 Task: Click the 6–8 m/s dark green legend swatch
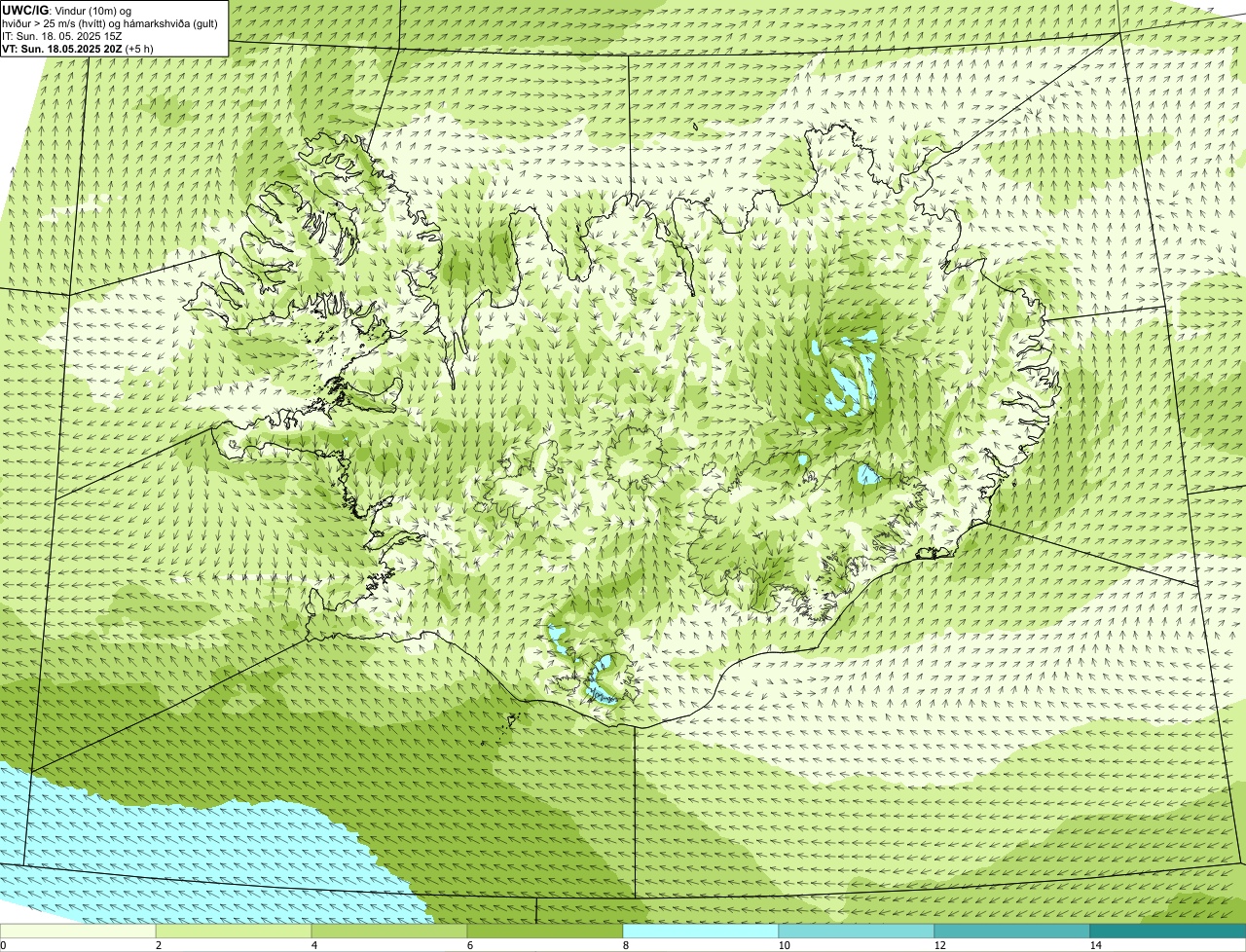click(x=545, y=931)
